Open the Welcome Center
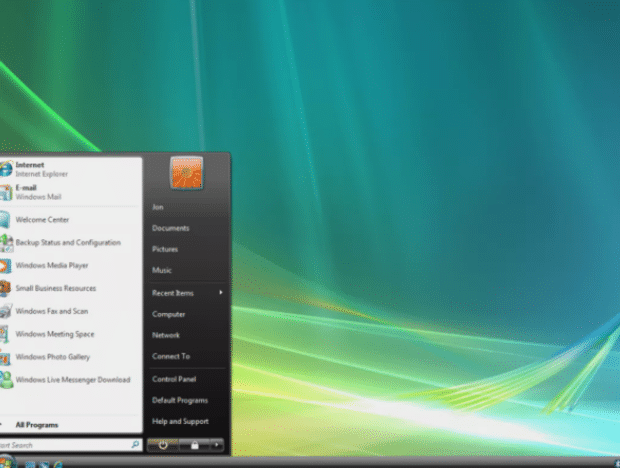620x468 pixels. pyautogui.click(x=42, y=220)
